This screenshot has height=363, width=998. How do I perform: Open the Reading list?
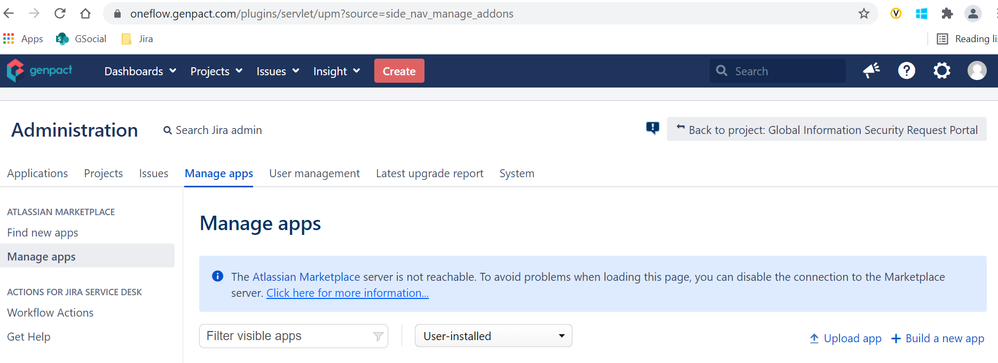(967, 39)
